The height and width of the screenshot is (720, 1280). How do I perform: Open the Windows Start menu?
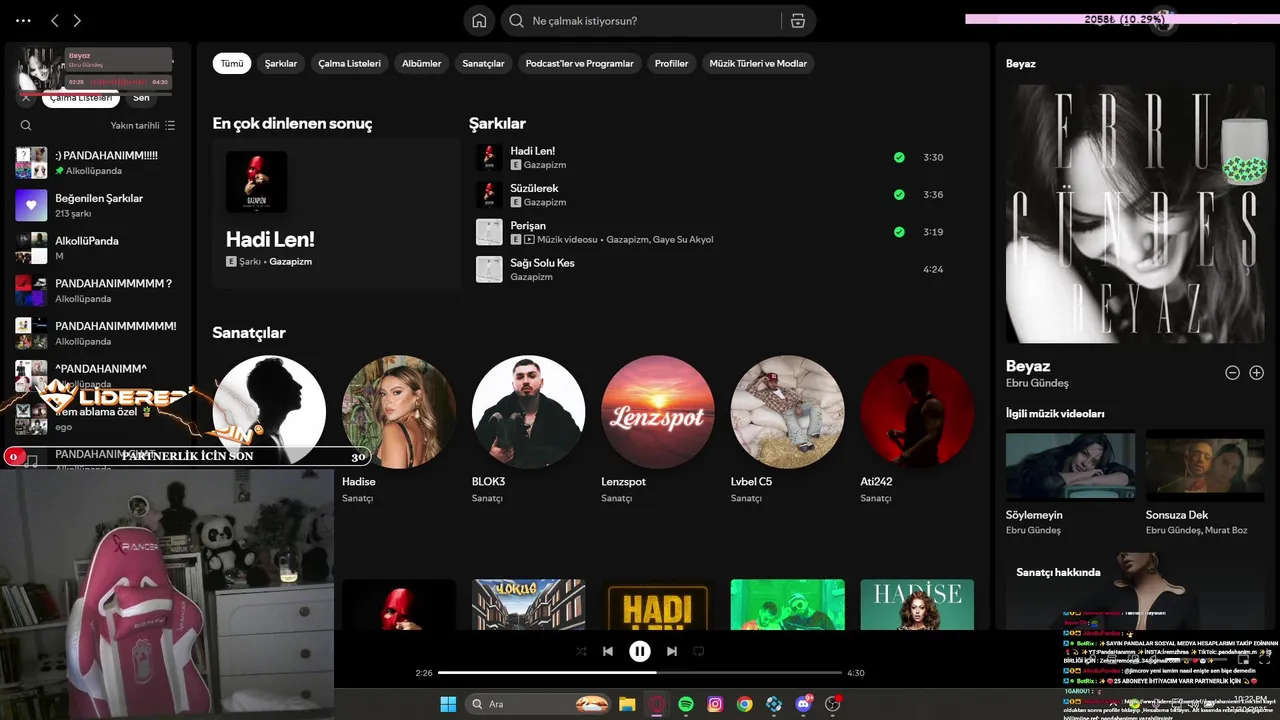click(448, 704)
